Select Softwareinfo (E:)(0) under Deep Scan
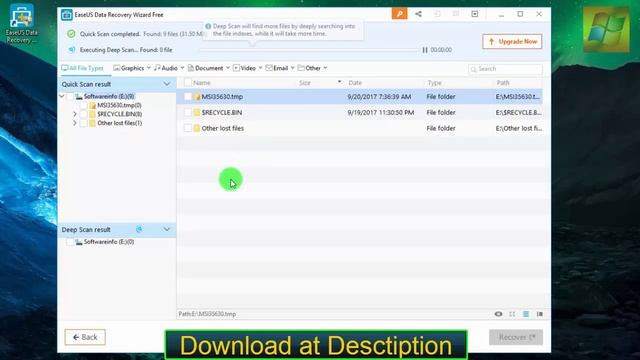The image size is (640, 360). point(109,242)
